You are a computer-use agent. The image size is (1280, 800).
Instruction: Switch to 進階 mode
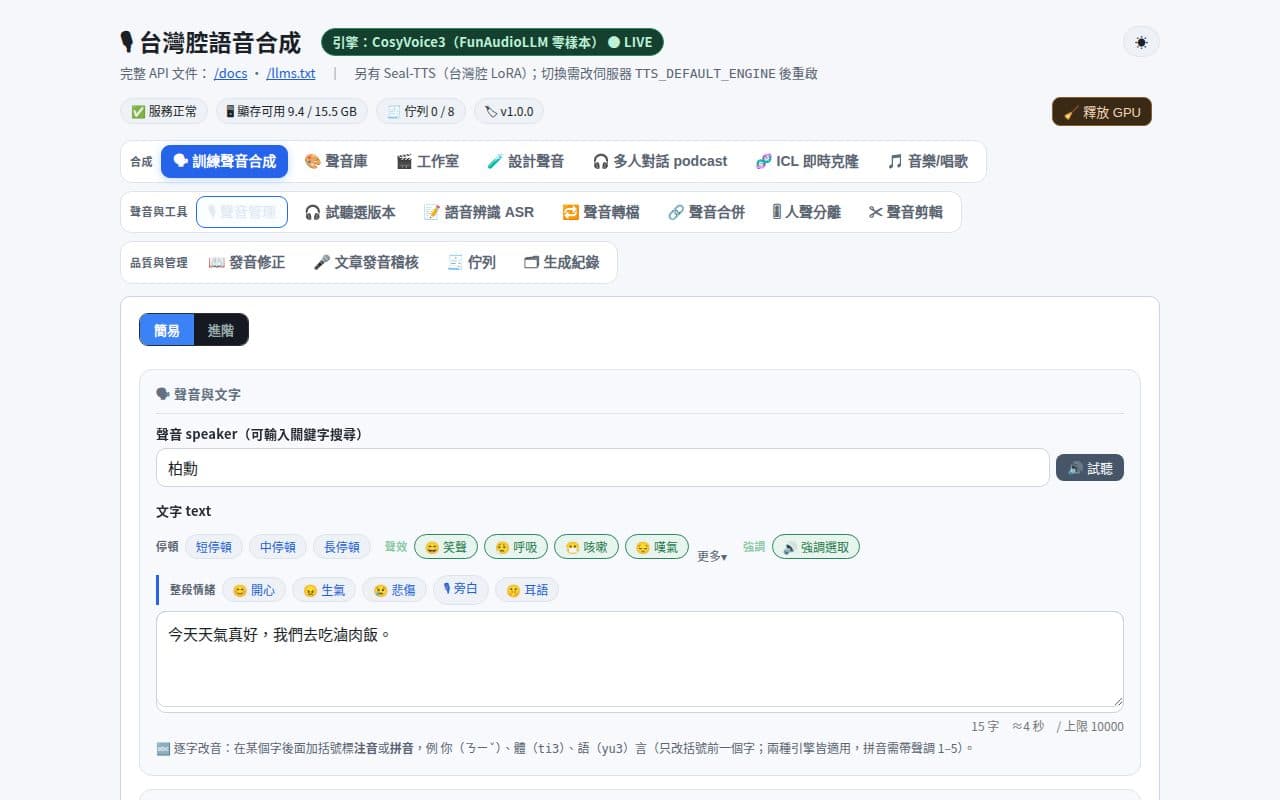pyautogui.click(x=221, y=330)
